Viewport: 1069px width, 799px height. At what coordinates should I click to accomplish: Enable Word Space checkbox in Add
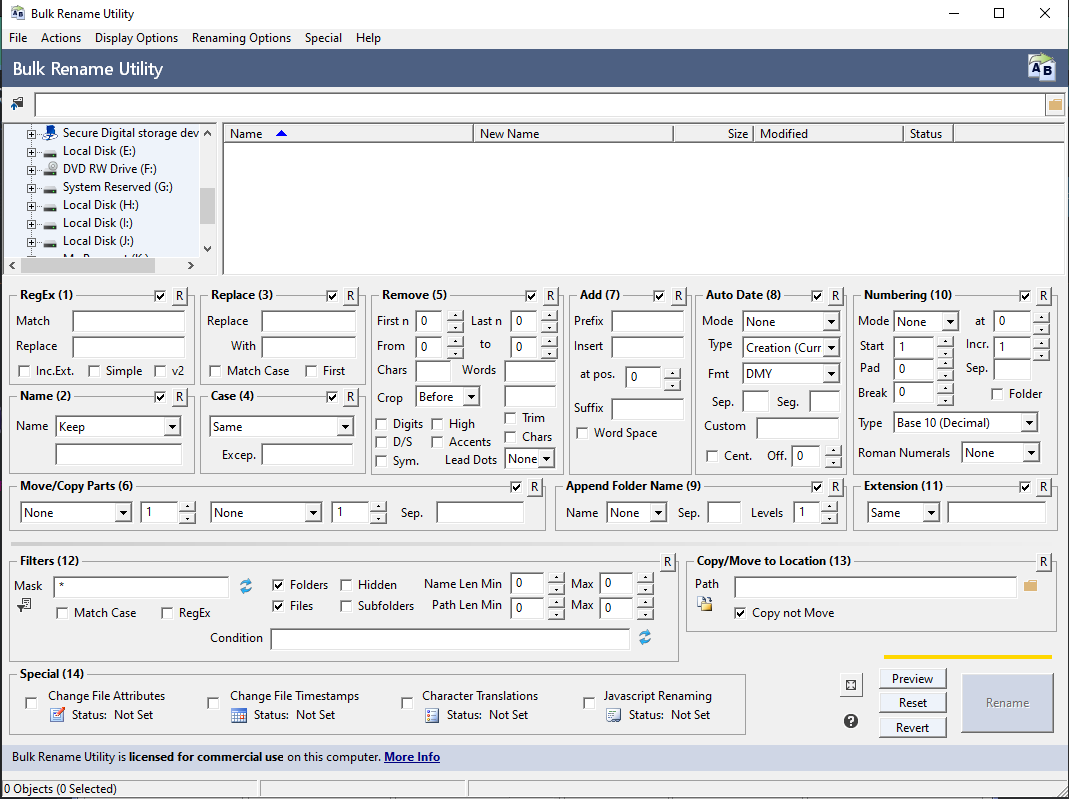(x=582, y=434)
